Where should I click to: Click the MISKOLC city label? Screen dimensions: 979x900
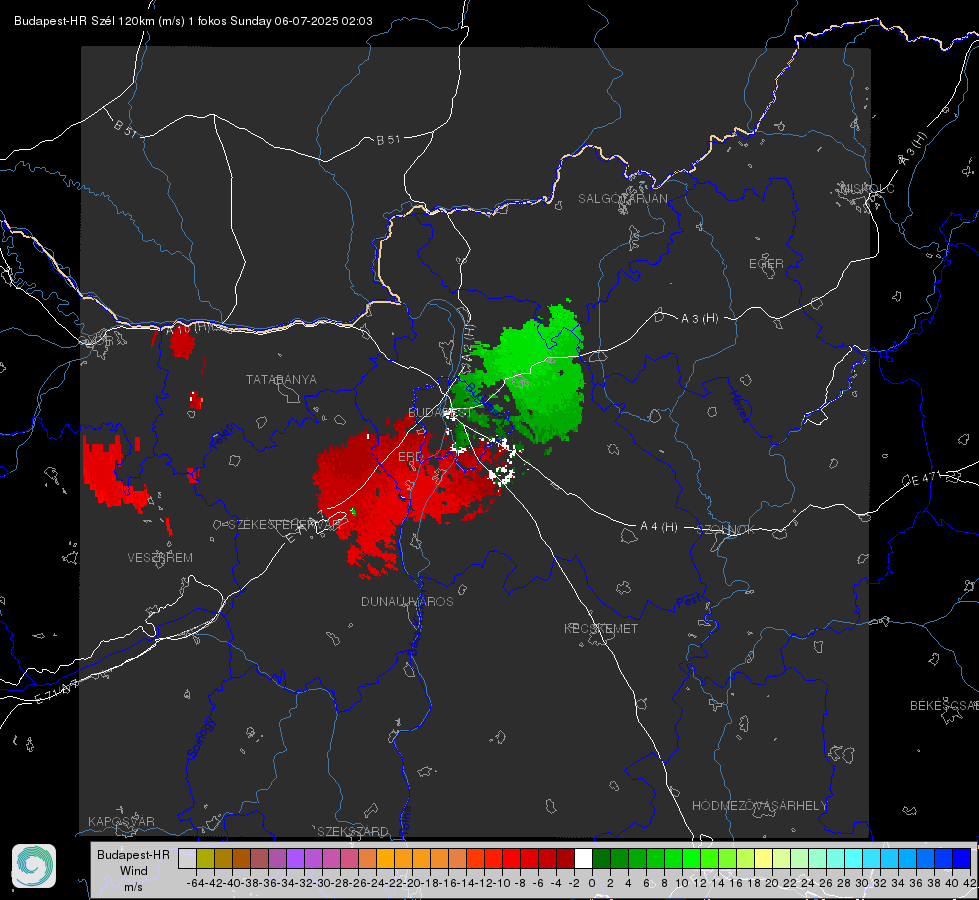click(868, 188)
